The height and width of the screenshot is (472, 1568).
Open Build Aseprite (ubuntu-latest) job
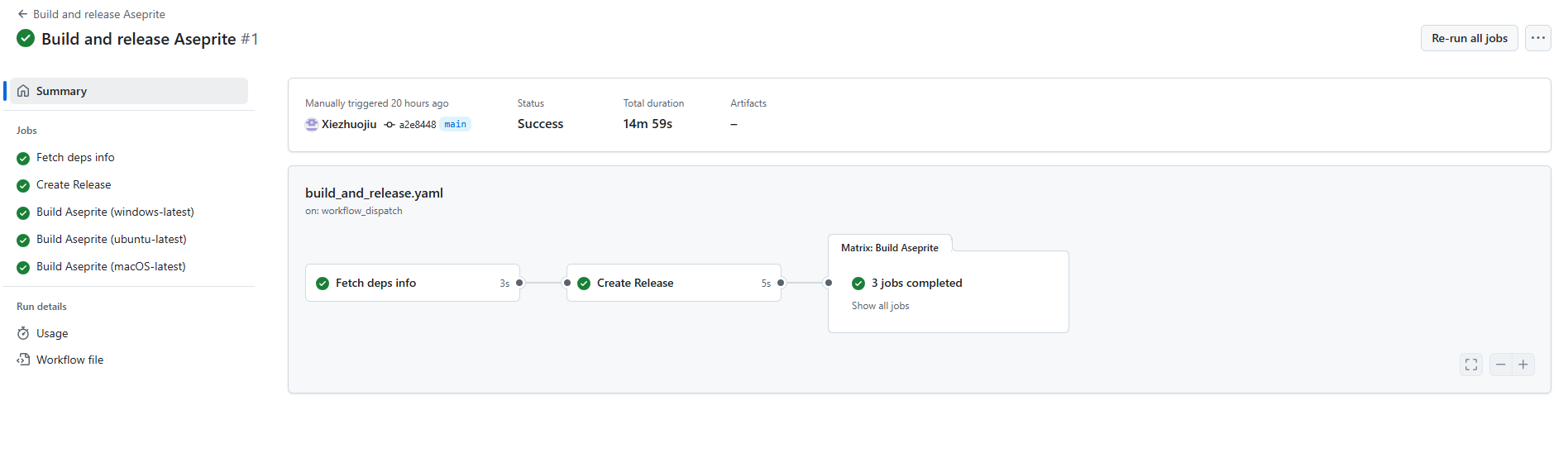pyautogui.click(x=112, y=239)
